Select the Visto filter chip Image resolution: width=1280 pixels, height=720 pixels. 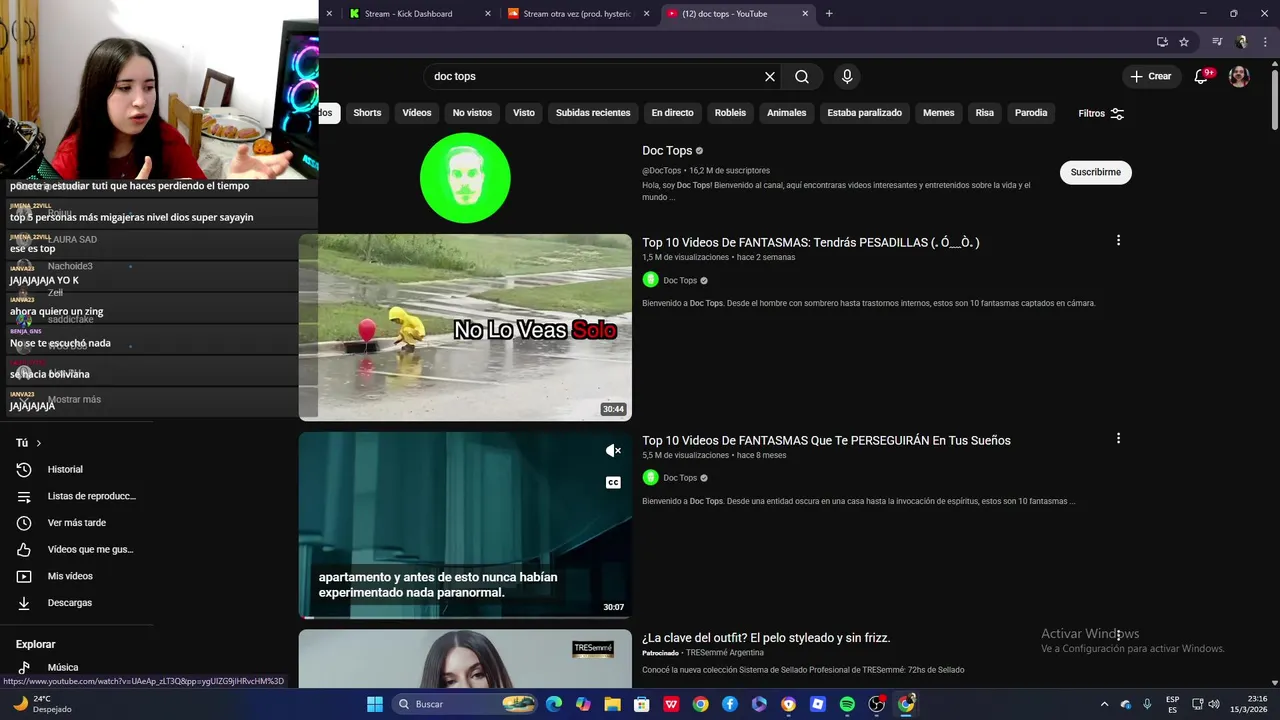524,113
